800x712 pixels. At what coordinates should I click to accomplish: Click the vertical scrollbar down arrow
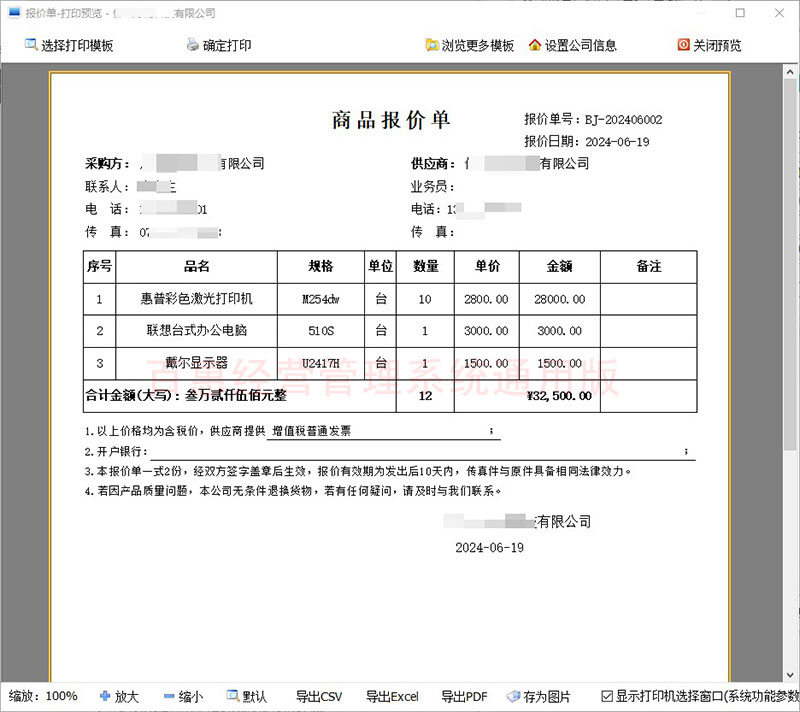790,674
